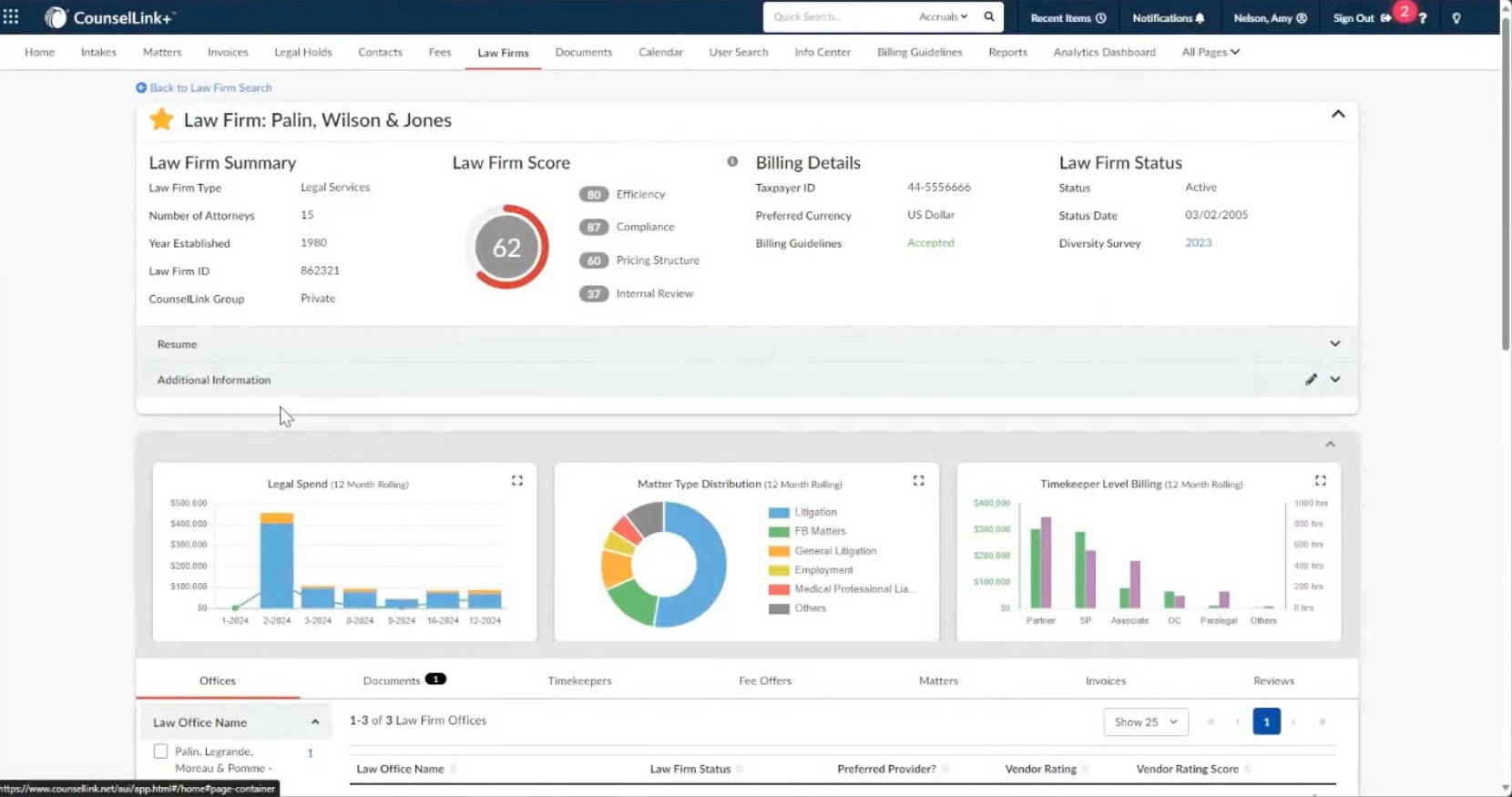Expand the Timekeeper Level Billing chart to fullscreen
This screenshot has height=797, width=1512.
pyautogui.click(x=1321, y=481)
